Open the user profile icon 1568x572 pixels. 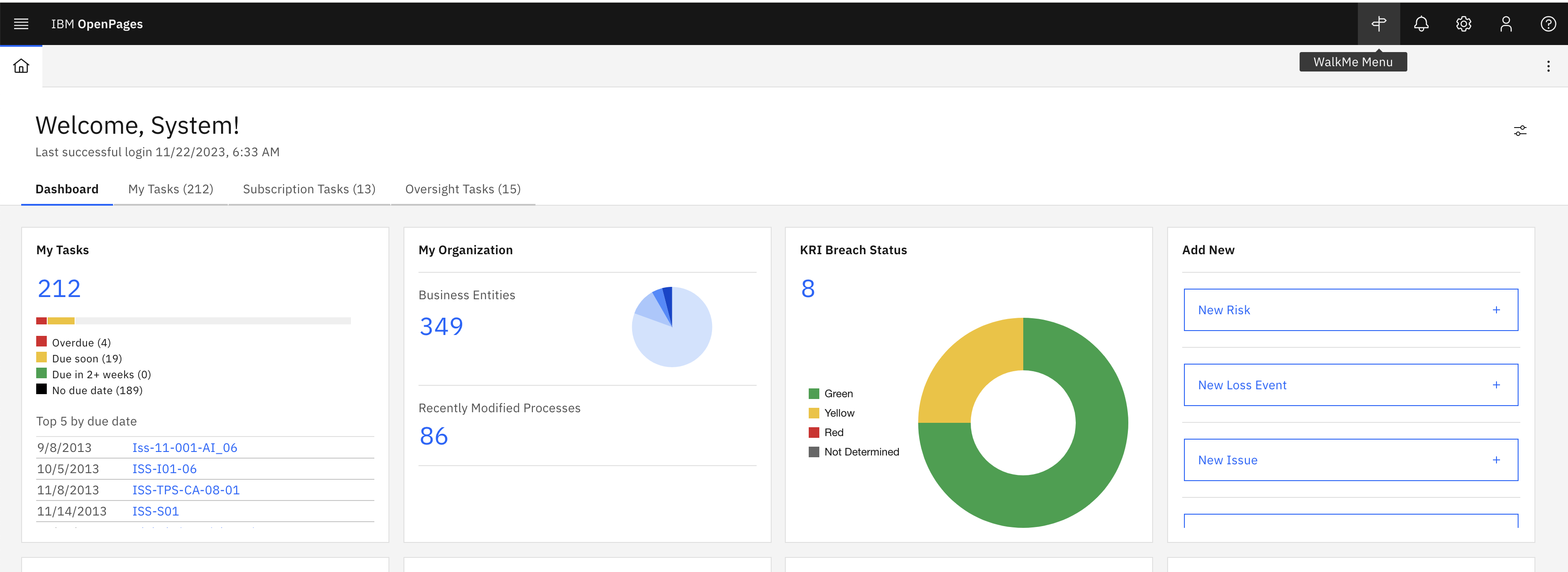[1506, 24]
